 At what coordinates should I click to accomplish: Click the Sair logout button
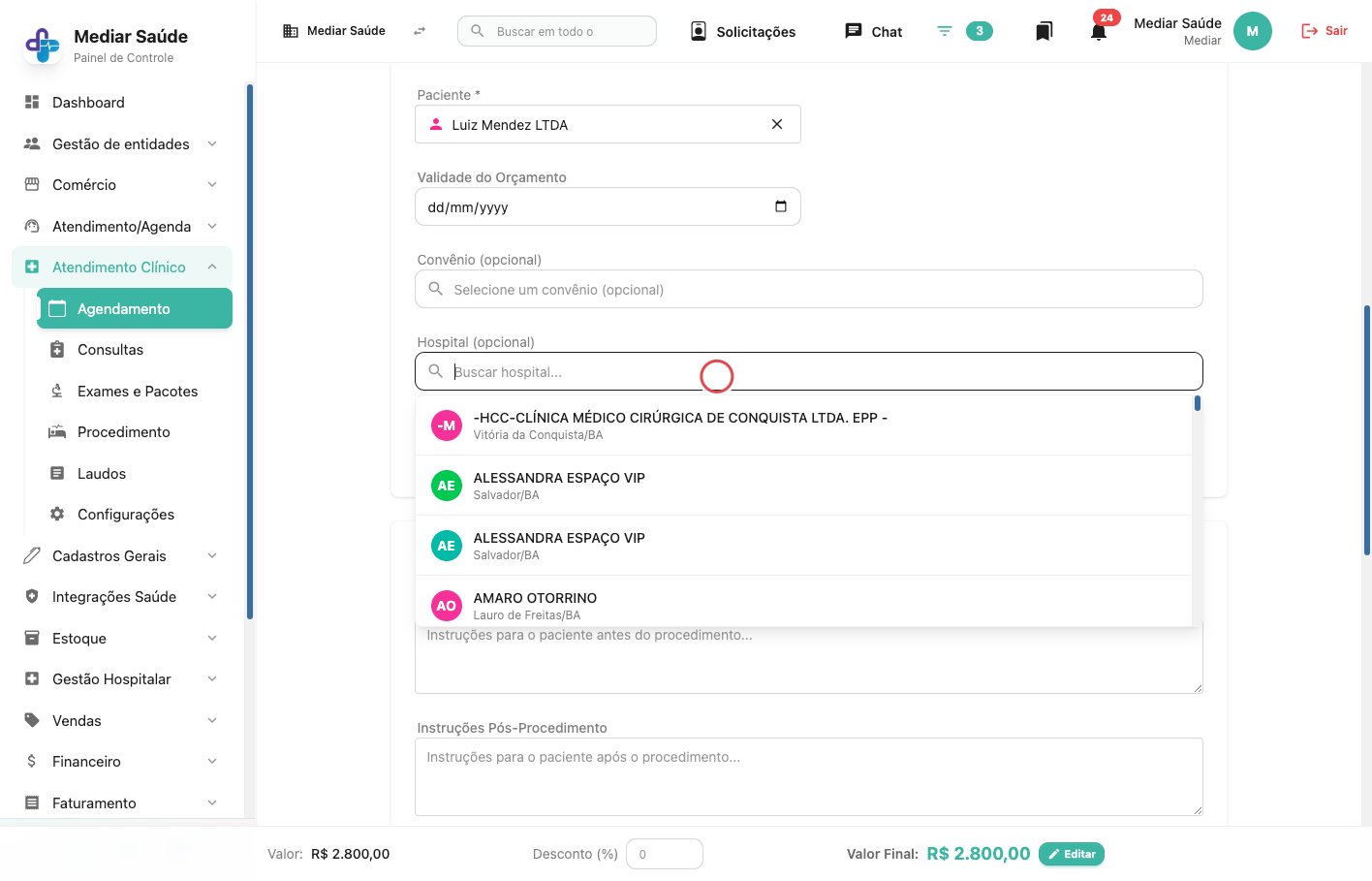coord(1325,31)
